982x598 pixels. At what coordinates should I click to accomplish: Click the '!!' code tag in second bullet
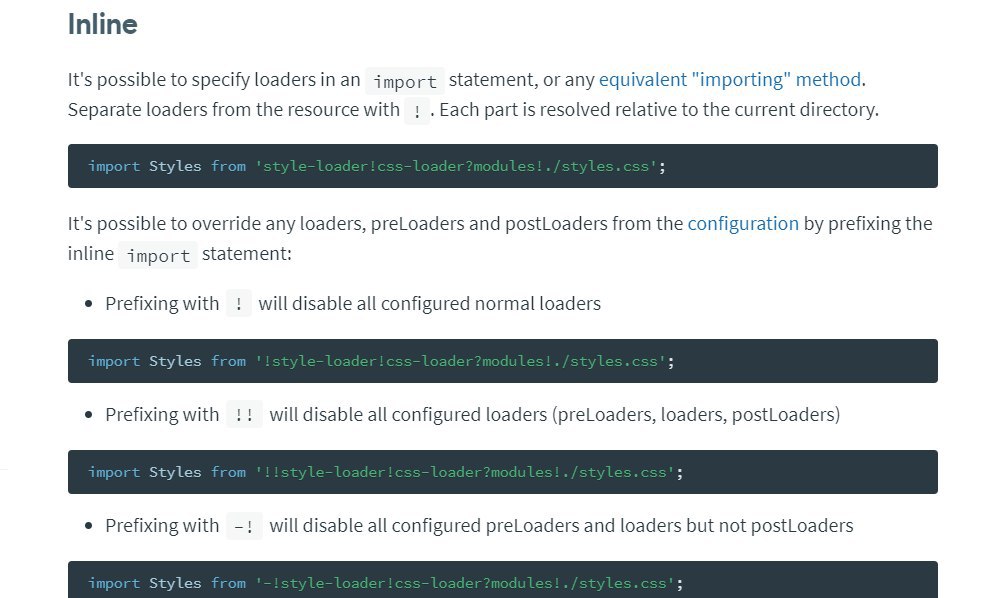244,415
